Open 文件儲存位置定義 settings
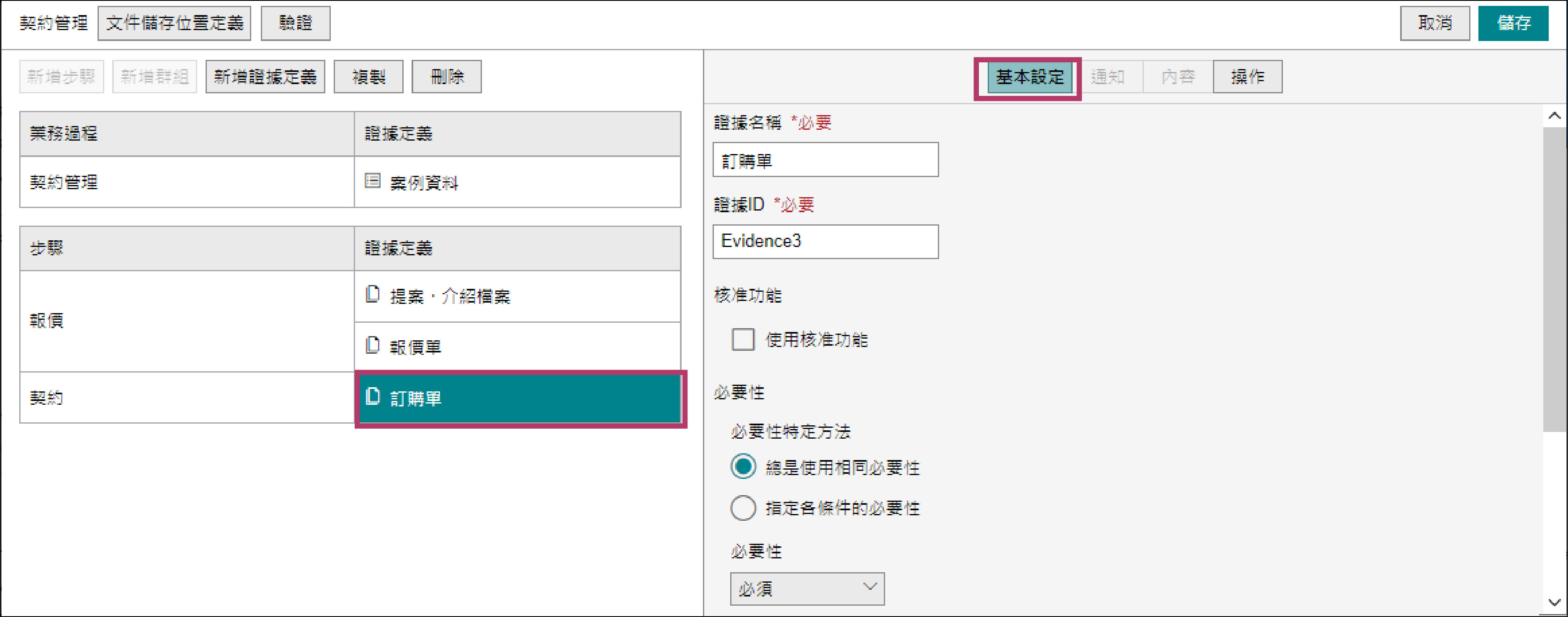1568x617 pixels. click(x=174, y=23)
